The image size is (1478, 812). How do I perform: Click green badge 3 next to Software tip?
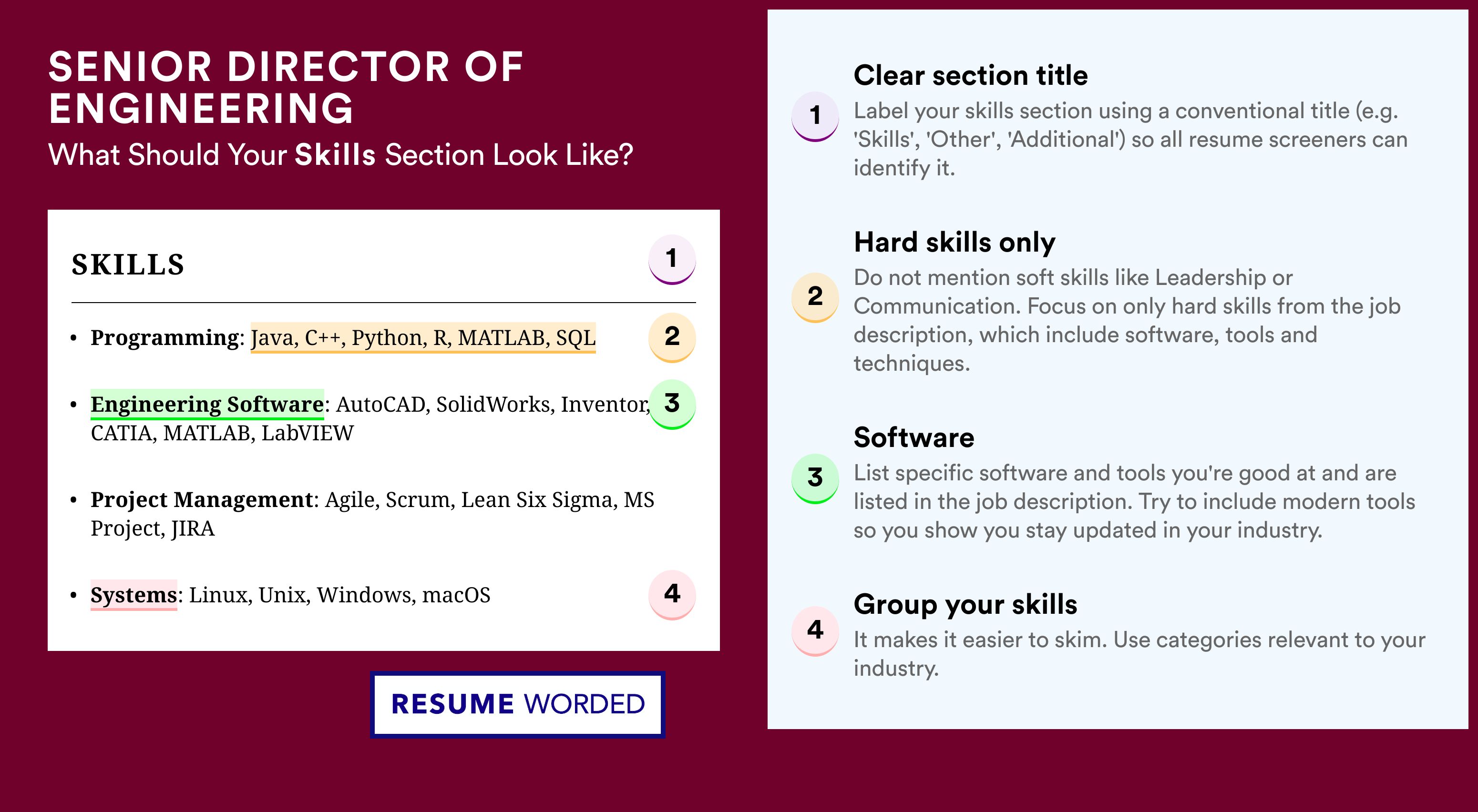(x=815, y=478)
